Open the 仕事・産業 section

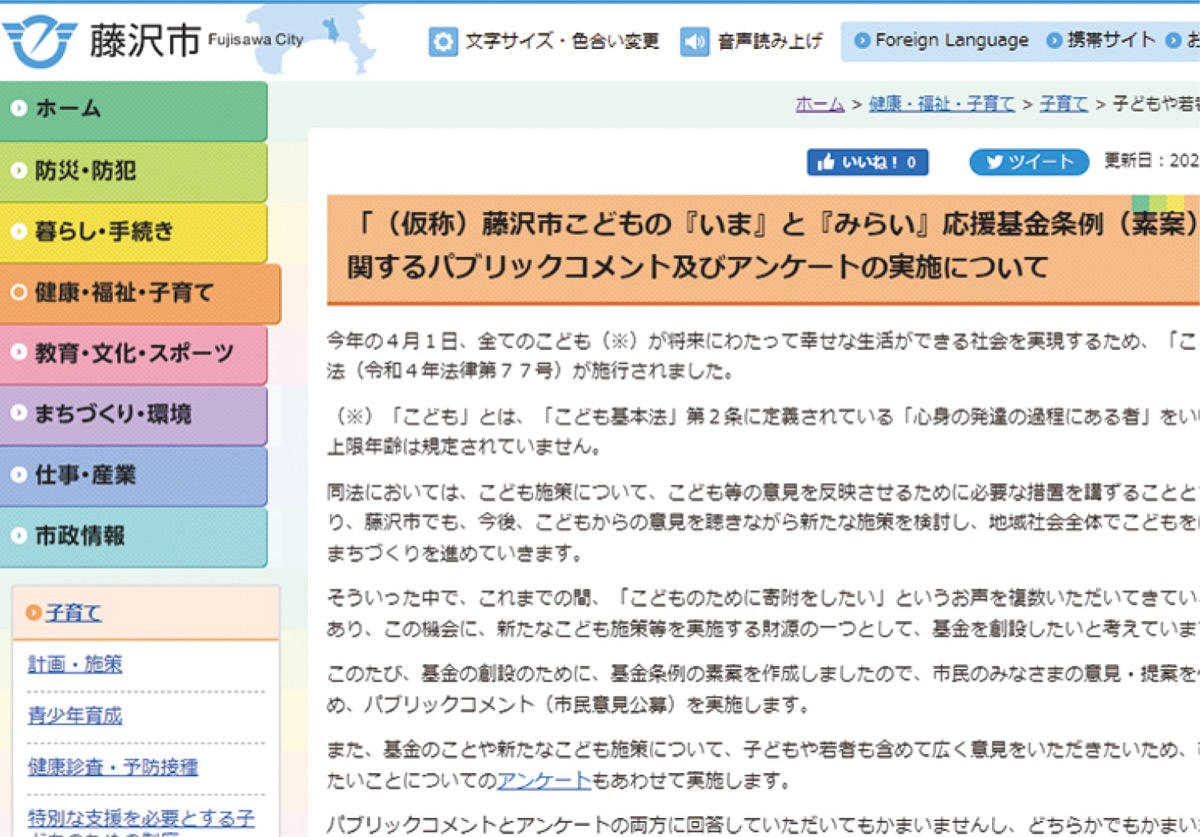[133, 475]
